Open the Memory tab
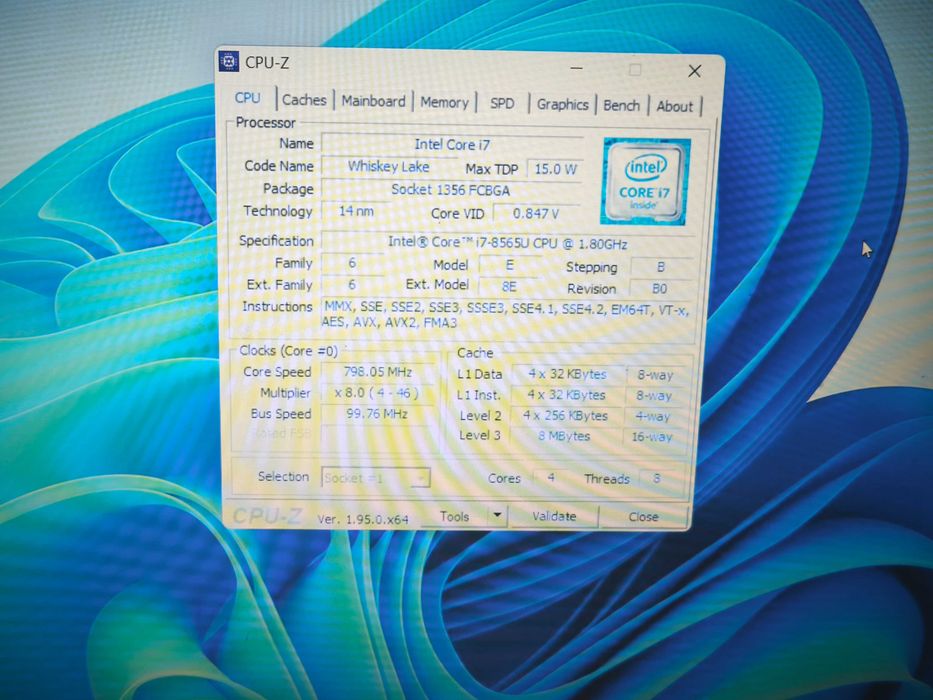The image size is (933, 700). pyautogui.click(x=444, y=102)
